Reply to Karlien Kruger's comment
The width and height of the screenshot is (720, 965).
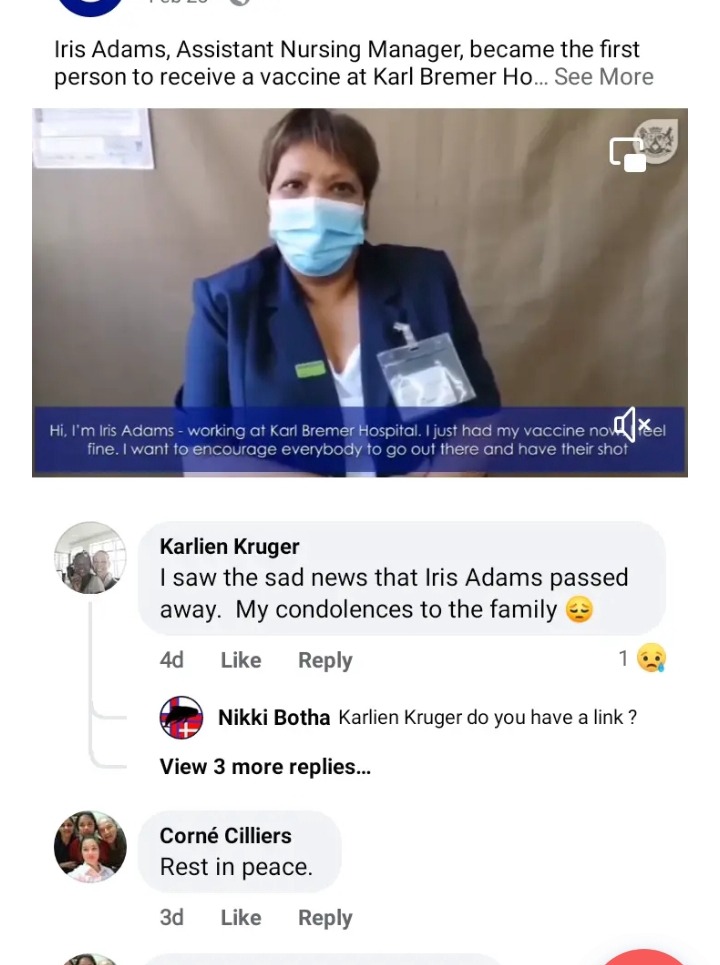click(325, 660)
